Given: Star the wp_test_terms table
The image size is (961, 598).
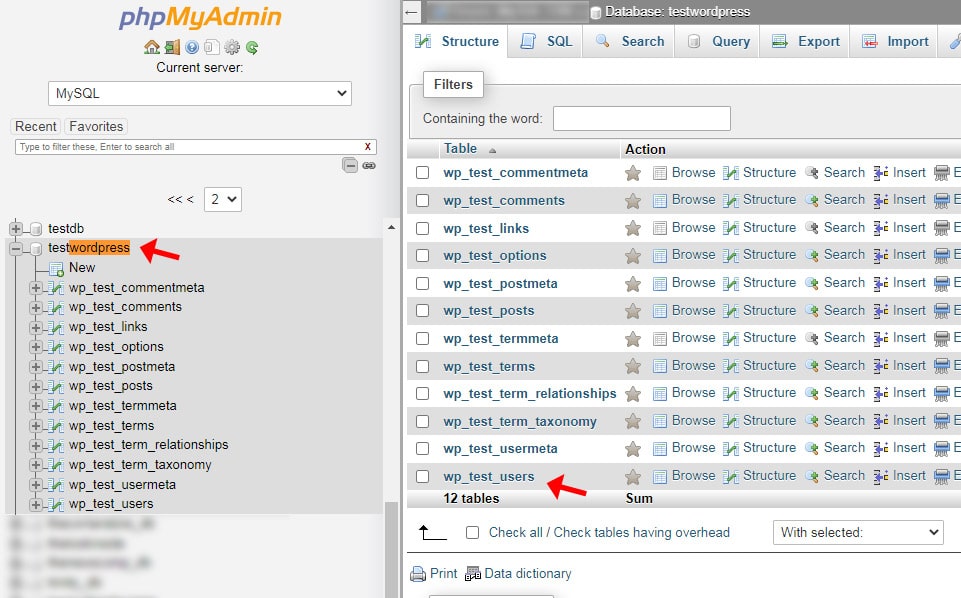Looking at the screenshot, I should [x=633, y=366].
